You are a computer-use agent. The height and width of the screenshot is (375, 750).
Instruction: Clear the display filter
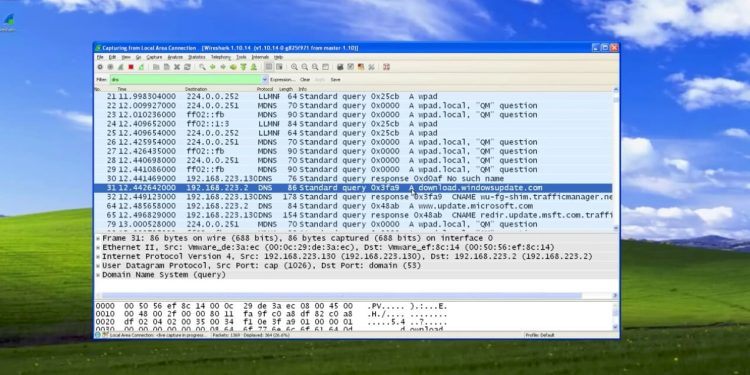305,79
